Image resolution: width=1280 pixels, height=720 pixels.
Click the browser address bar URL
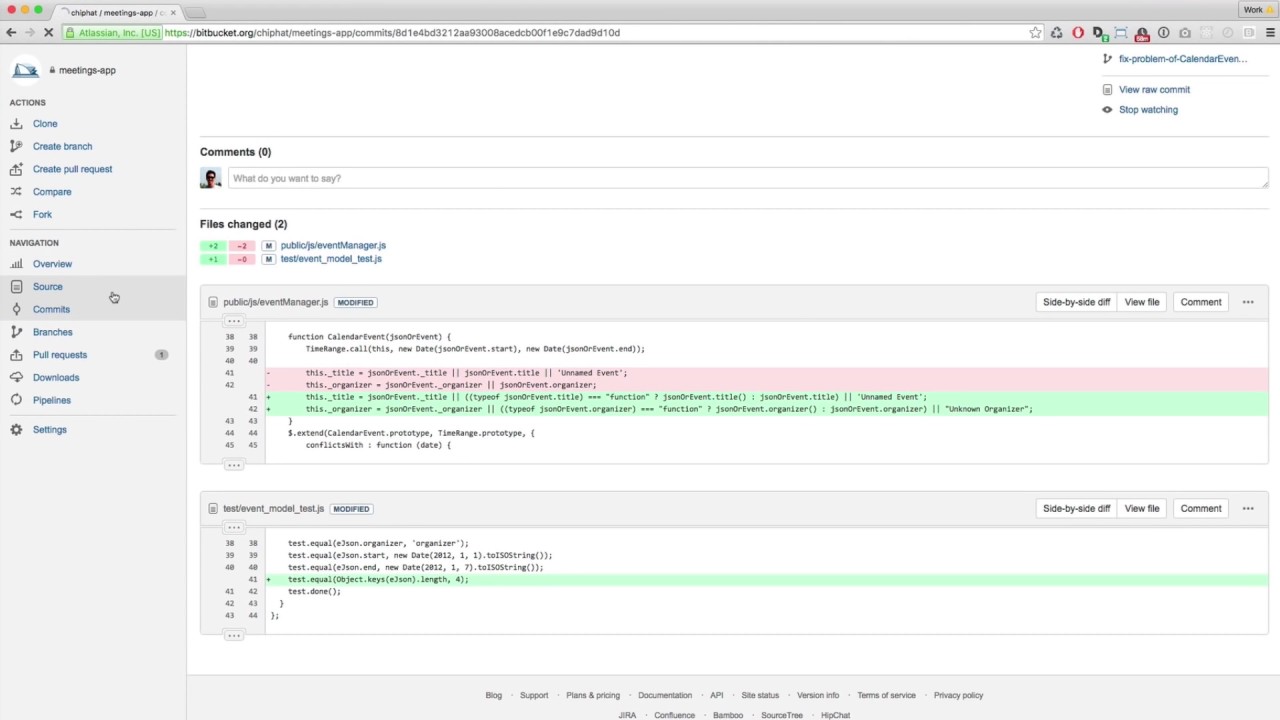[392, 33]
